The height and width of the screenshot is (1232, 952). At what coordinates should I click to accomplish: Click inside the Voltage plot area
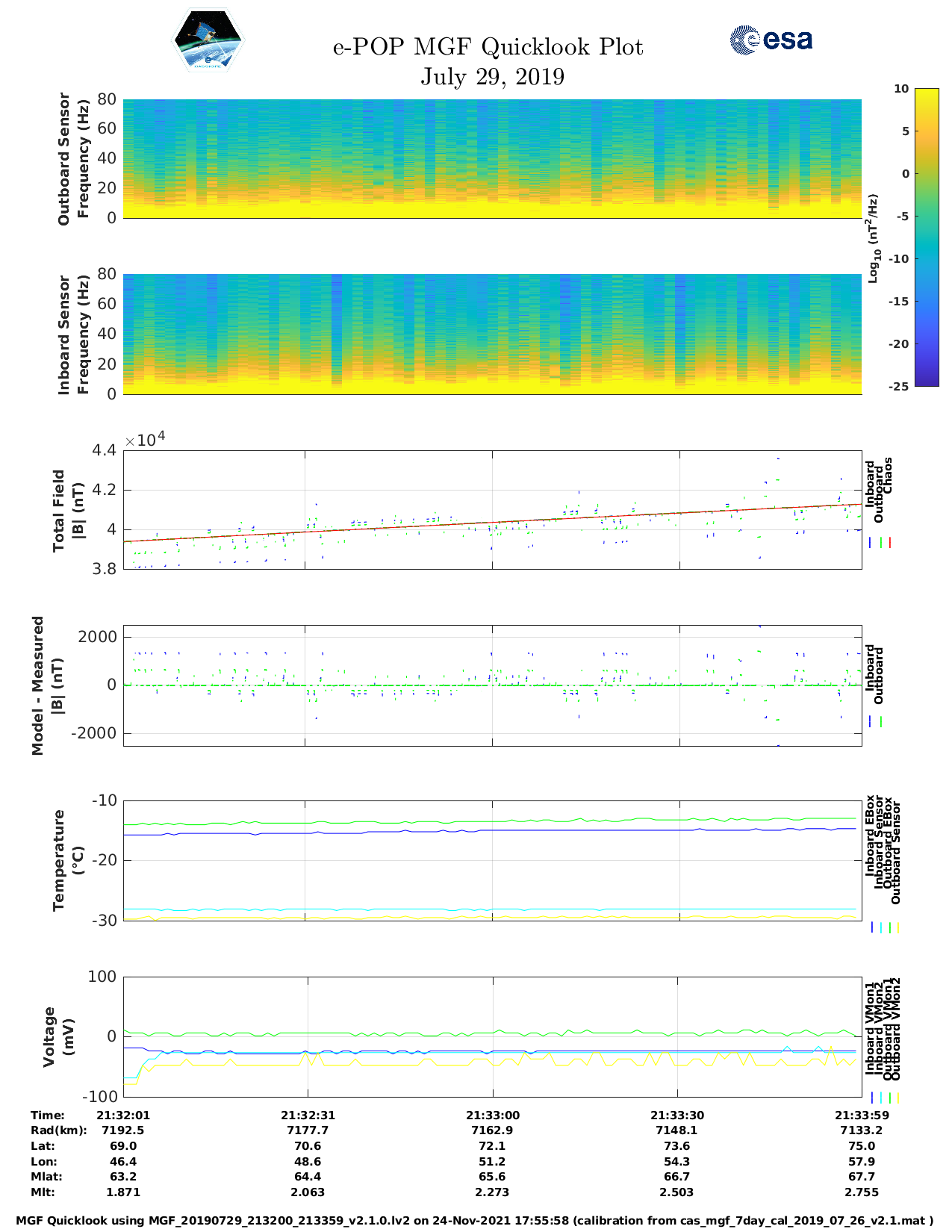pos(492,1036)
